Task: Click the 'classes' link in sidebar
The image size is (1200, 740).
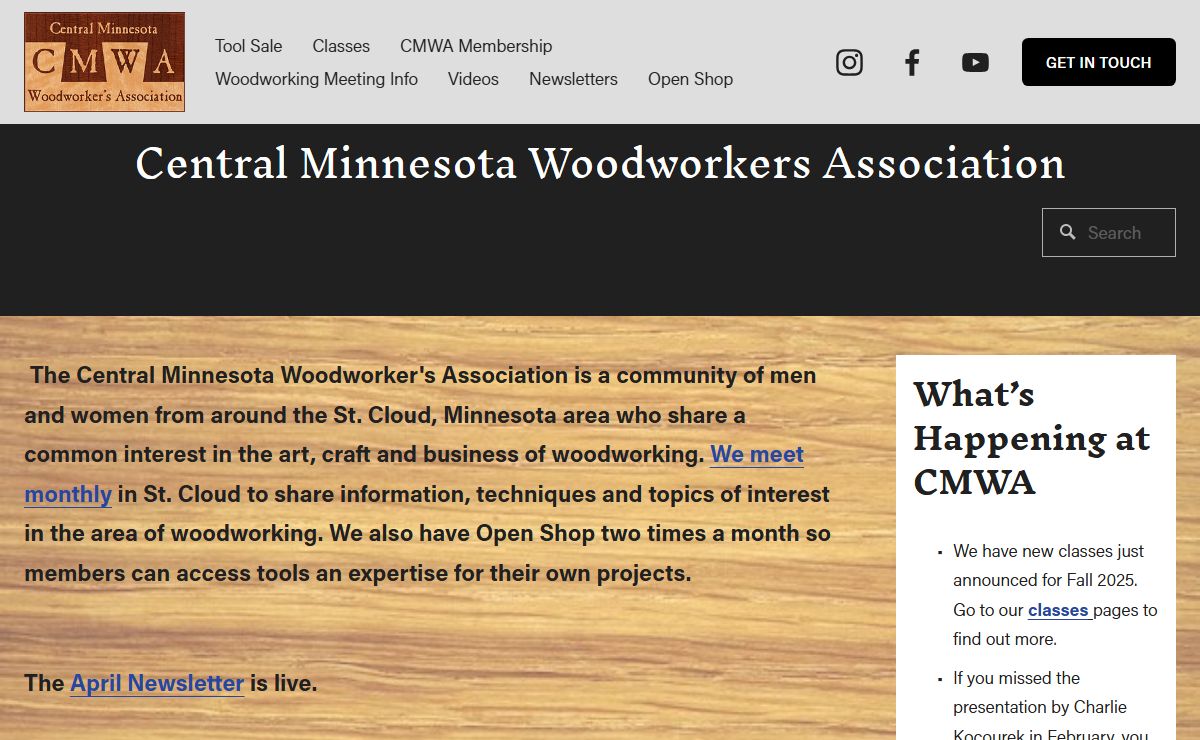Action: coord(1058,610)
